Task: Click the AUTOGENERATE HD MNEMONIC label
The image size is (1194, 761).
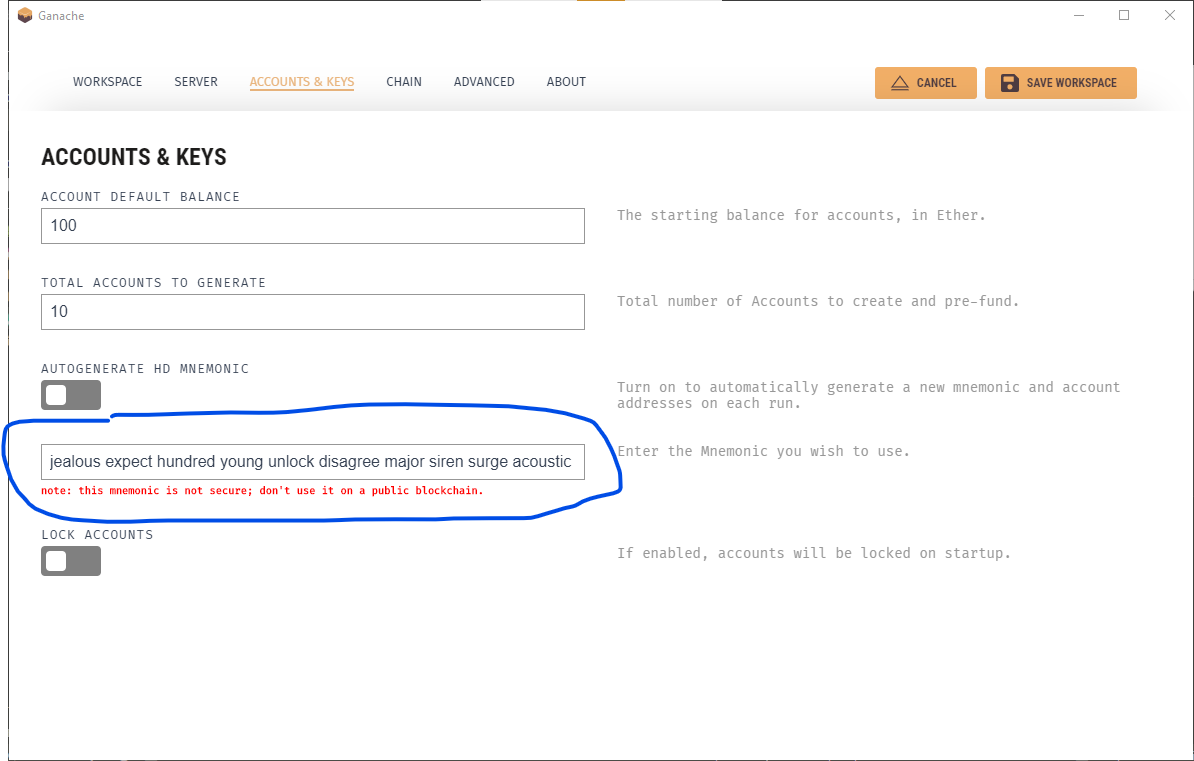Action: 145,369
